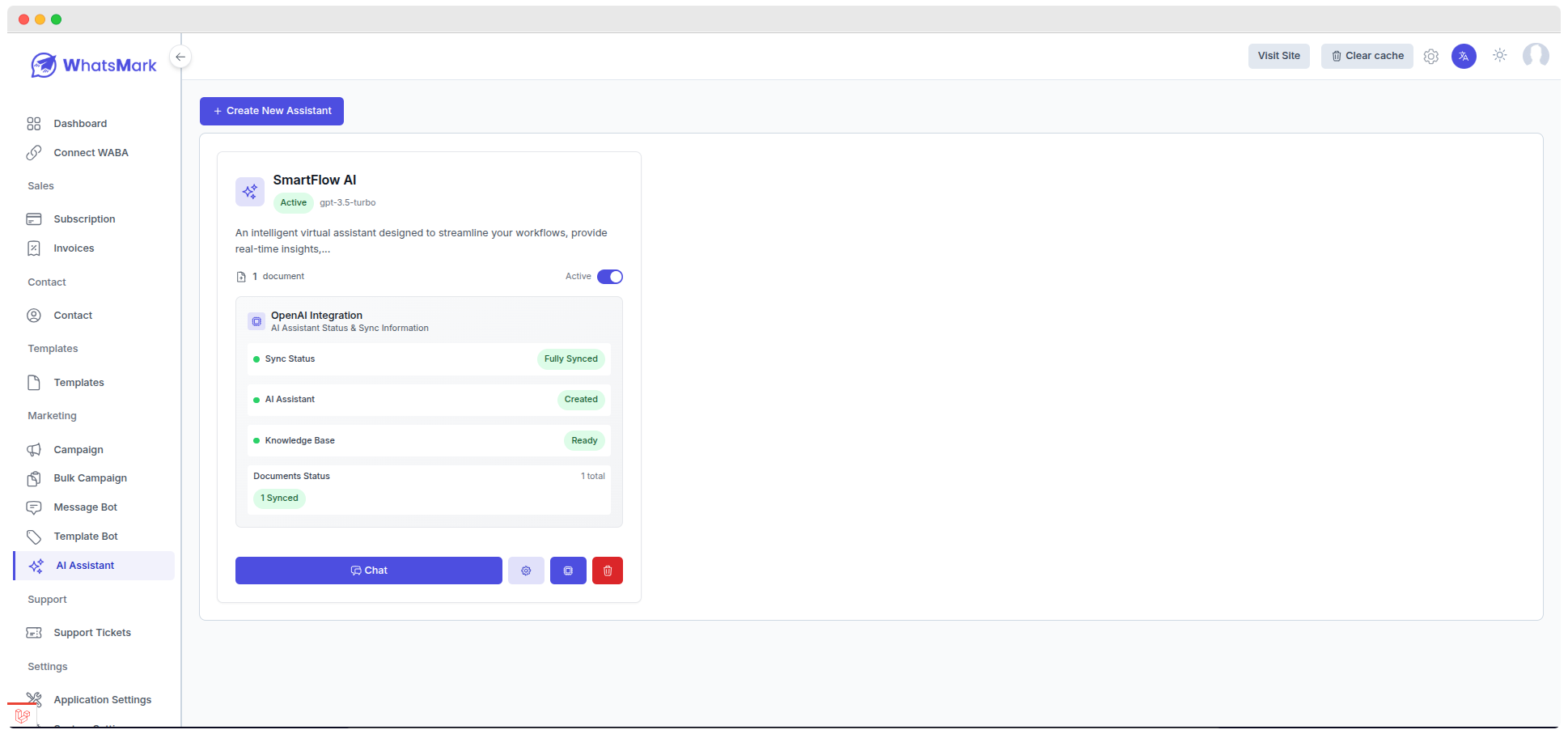The image size is (1568, 734).
Task: Collapse sidebar with the back arrow
Action: tap(180, 57)
